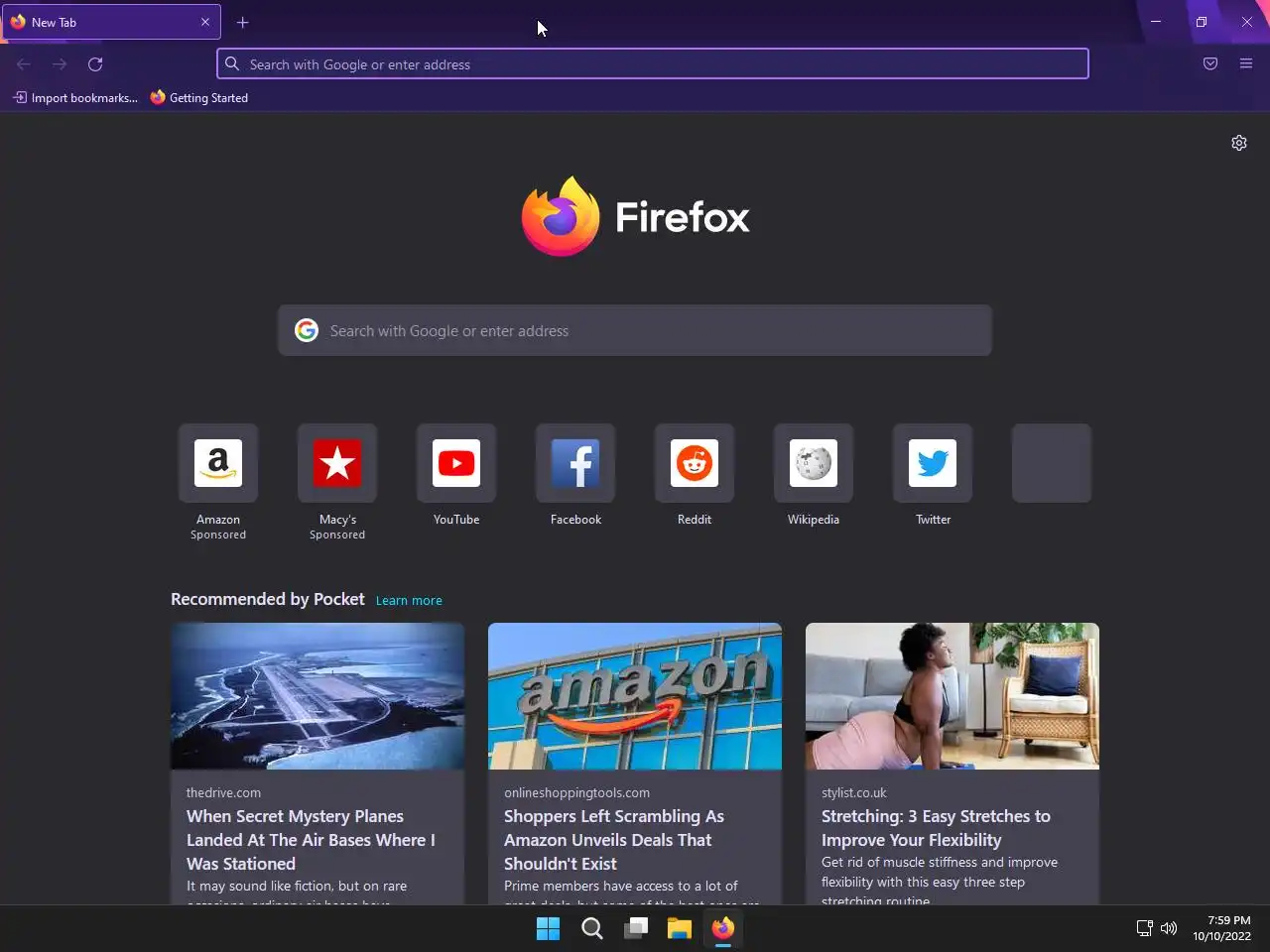
Task: Select the New Tab tab
Action: click(x=110, y=22)
